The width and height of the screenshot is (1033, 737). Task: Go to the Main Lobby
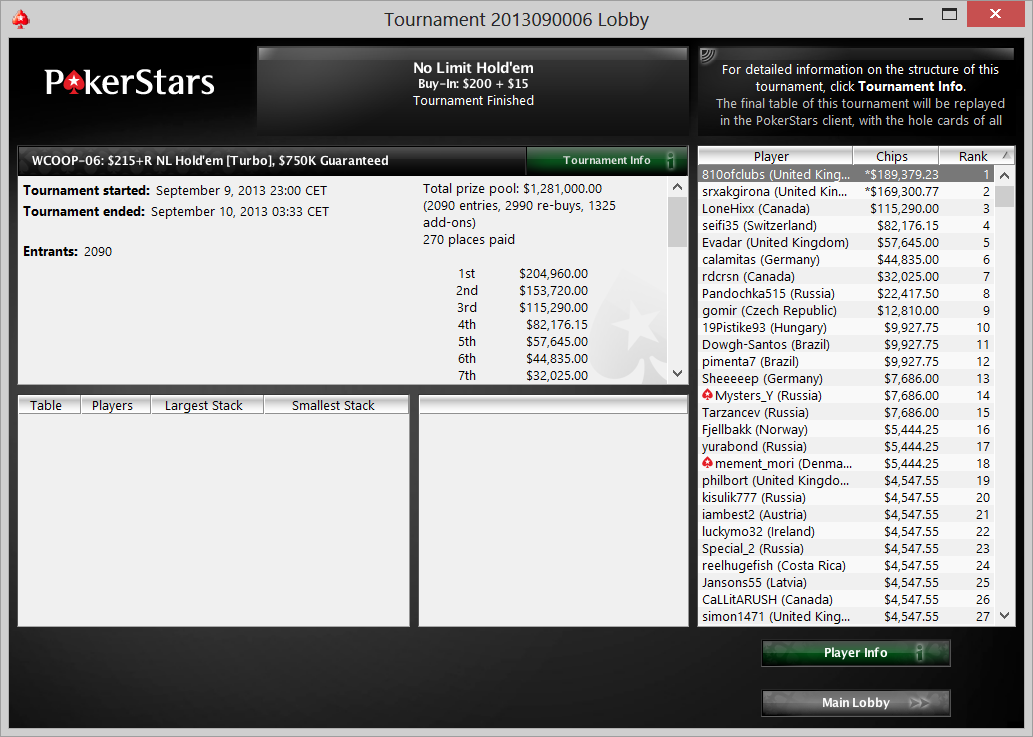(856, 703)
